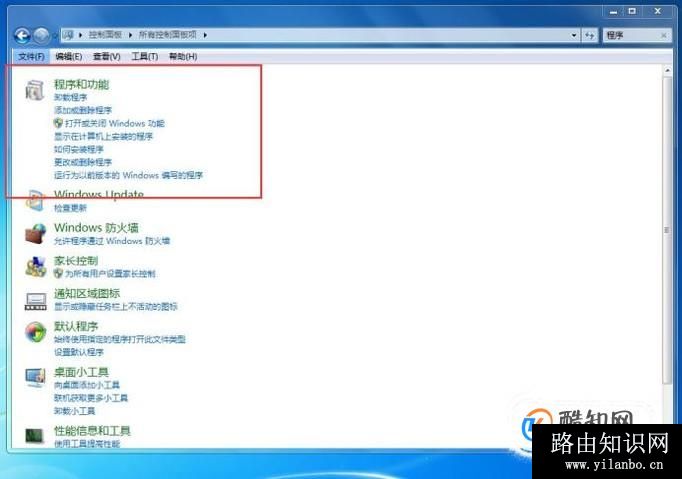
Task: Open the 工具(T) menu
Action: coord(144,57)
